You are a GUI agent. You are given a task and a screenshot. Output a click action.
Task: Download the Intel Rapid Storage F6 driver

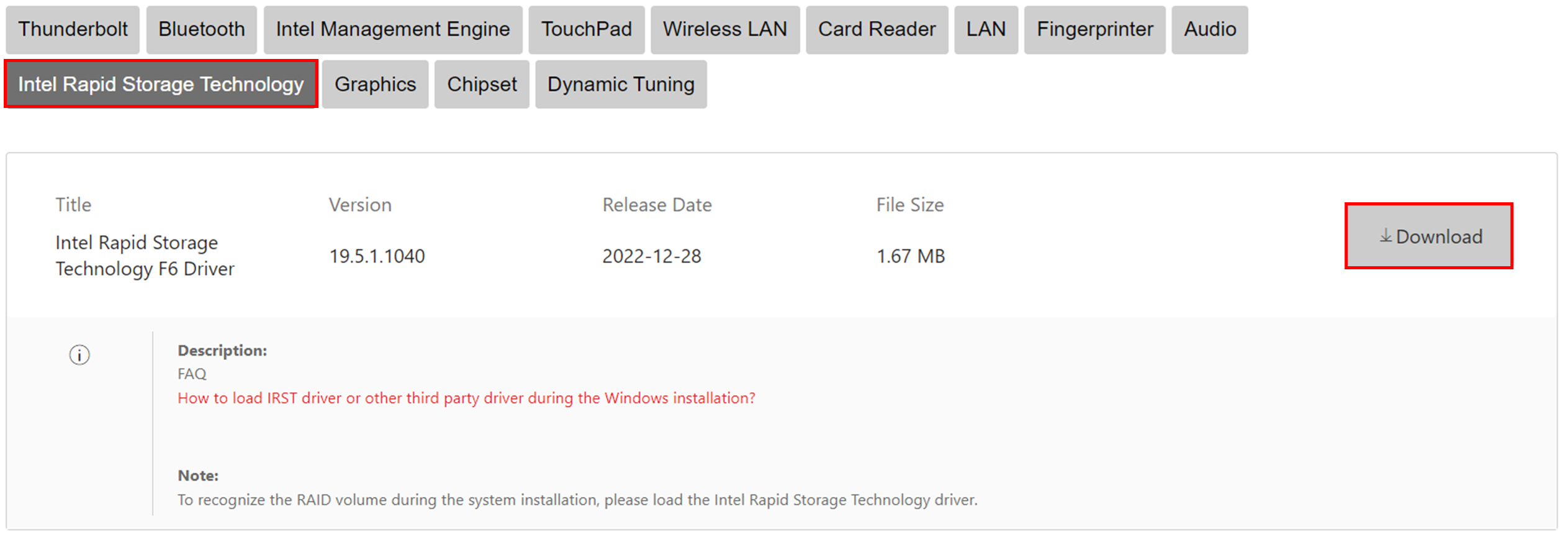point(1428,236)
